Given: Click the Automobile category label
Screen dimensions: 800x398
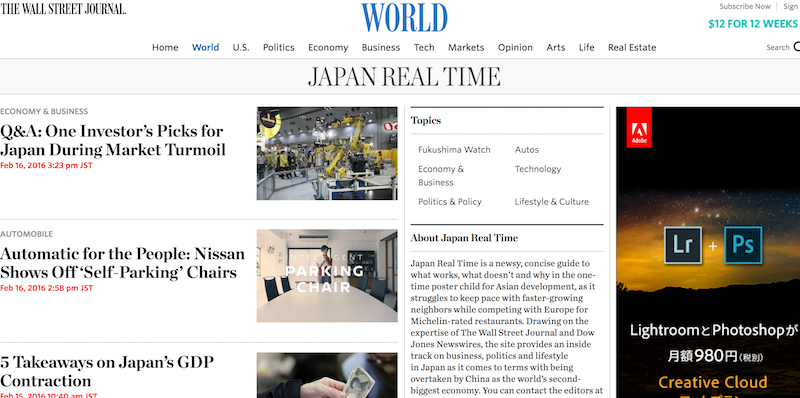Looking at the screenshot, I should (x=27, y=234).
